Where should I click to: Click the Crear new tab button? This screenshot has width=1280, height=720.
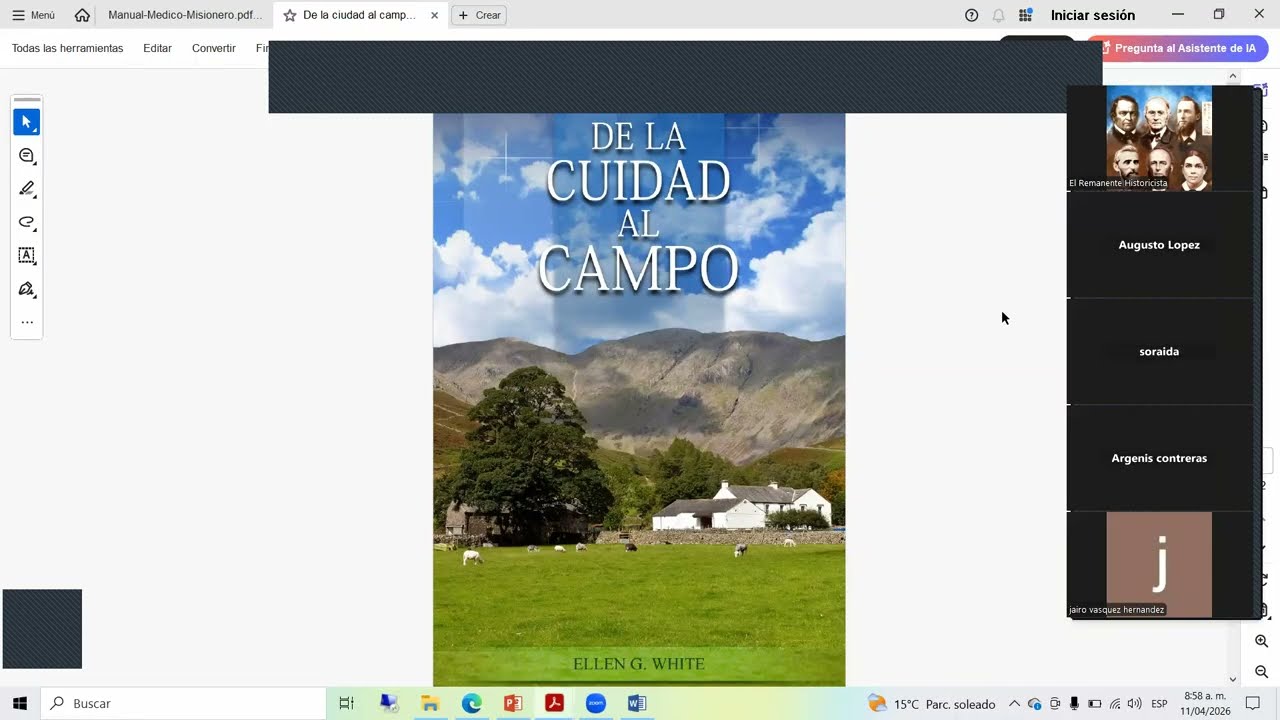479,15
